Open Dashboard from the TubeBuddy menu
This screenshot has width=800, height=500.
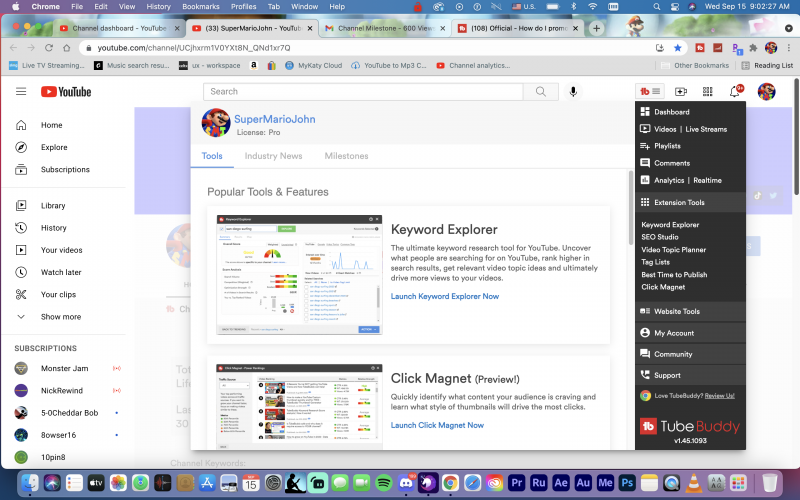[x=672, y=112]
